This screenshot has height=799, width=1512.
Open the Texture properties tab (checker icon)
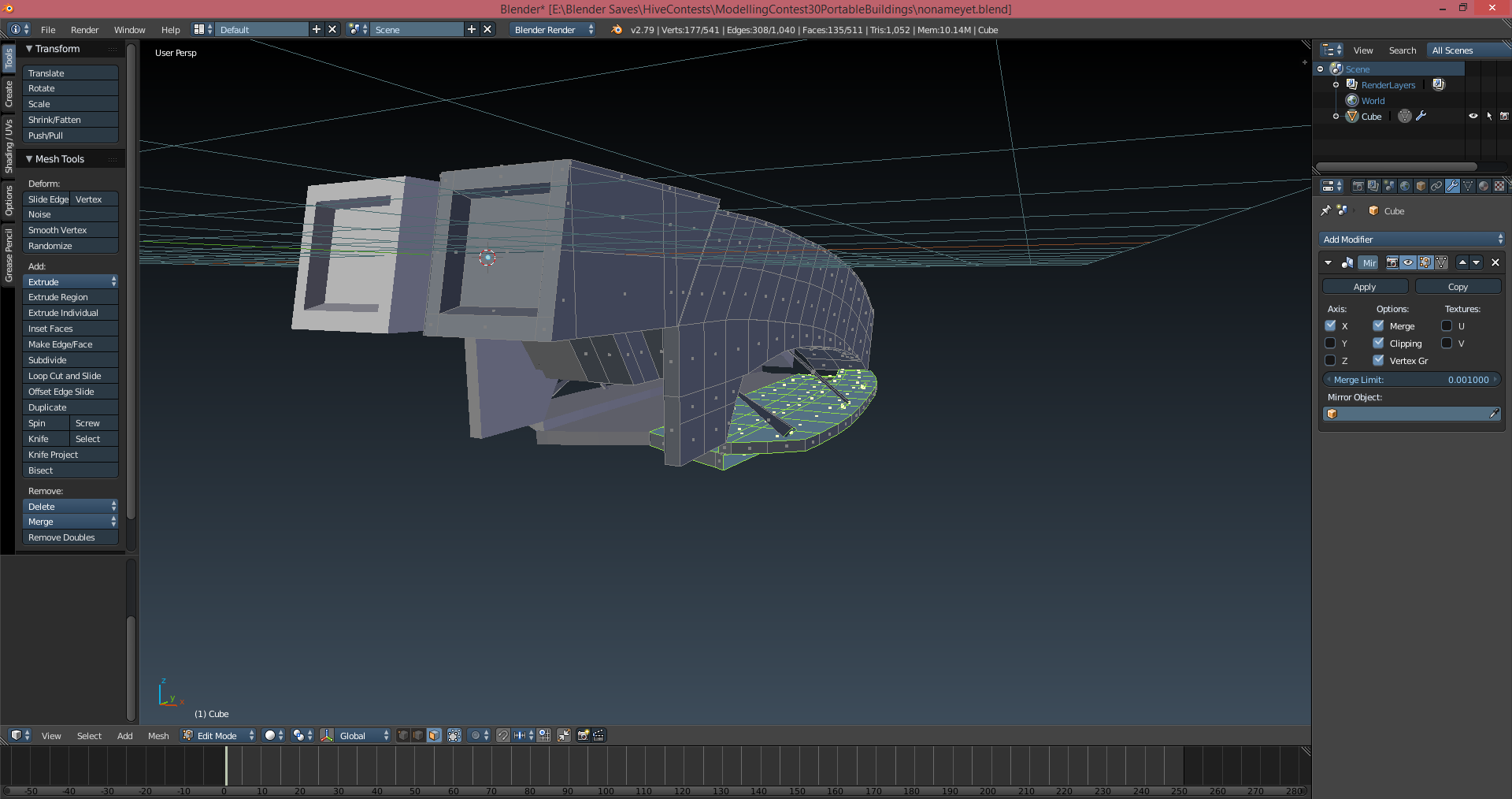1499,186
